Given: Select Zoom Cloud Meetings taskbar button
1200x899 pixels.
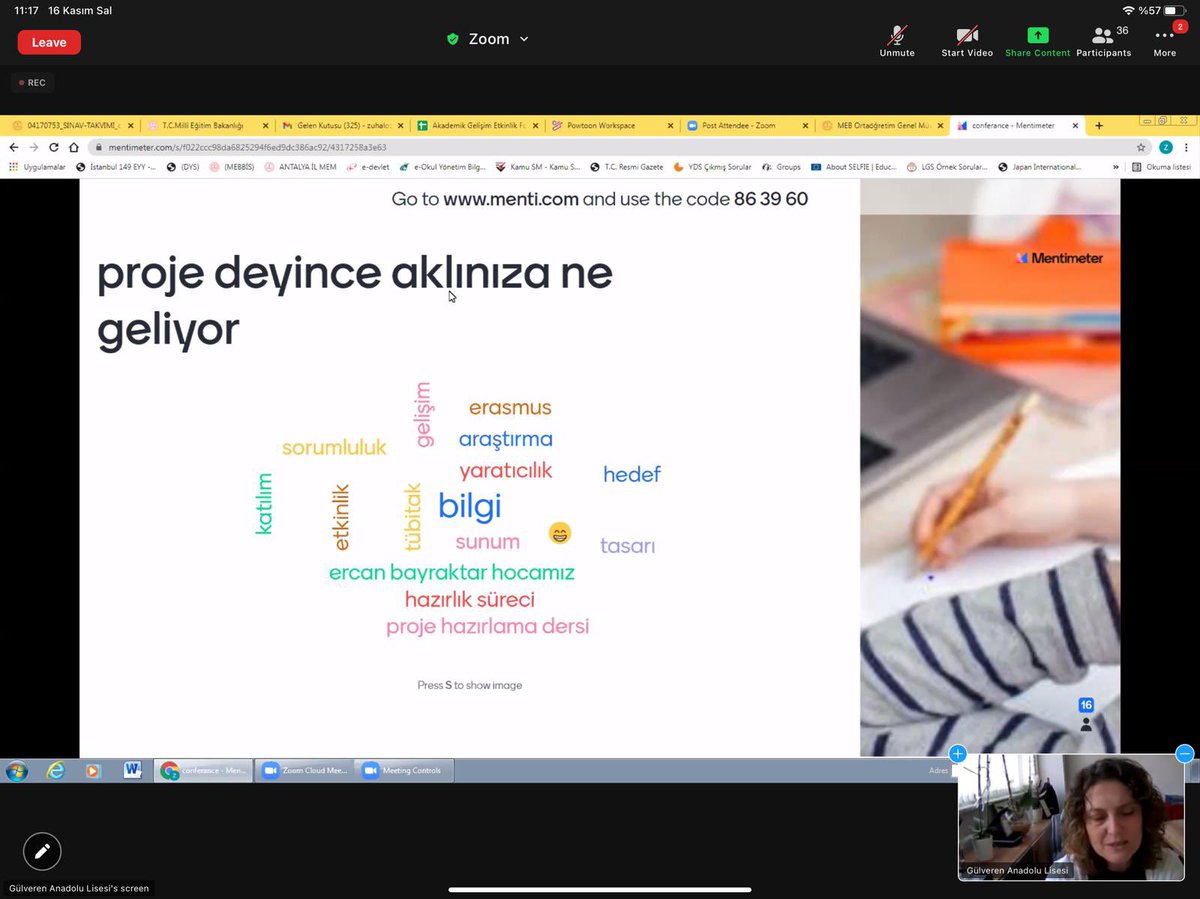Looking at the screenshot, I should pos(306,770).
